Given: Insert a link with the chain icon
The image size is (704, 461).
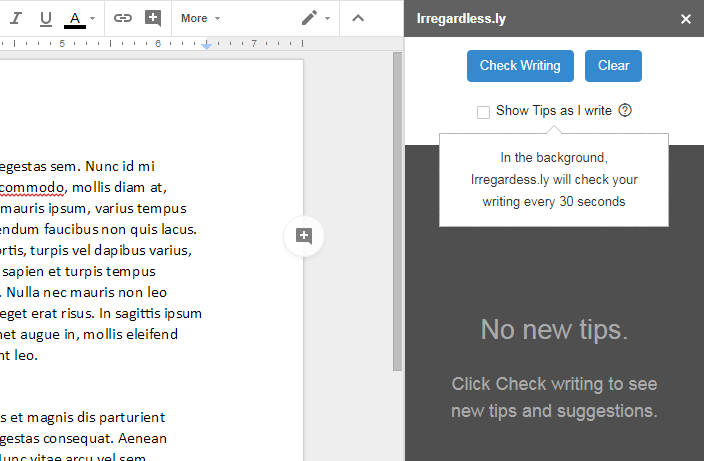Looking at the screenshot, I should click(123, 18).
